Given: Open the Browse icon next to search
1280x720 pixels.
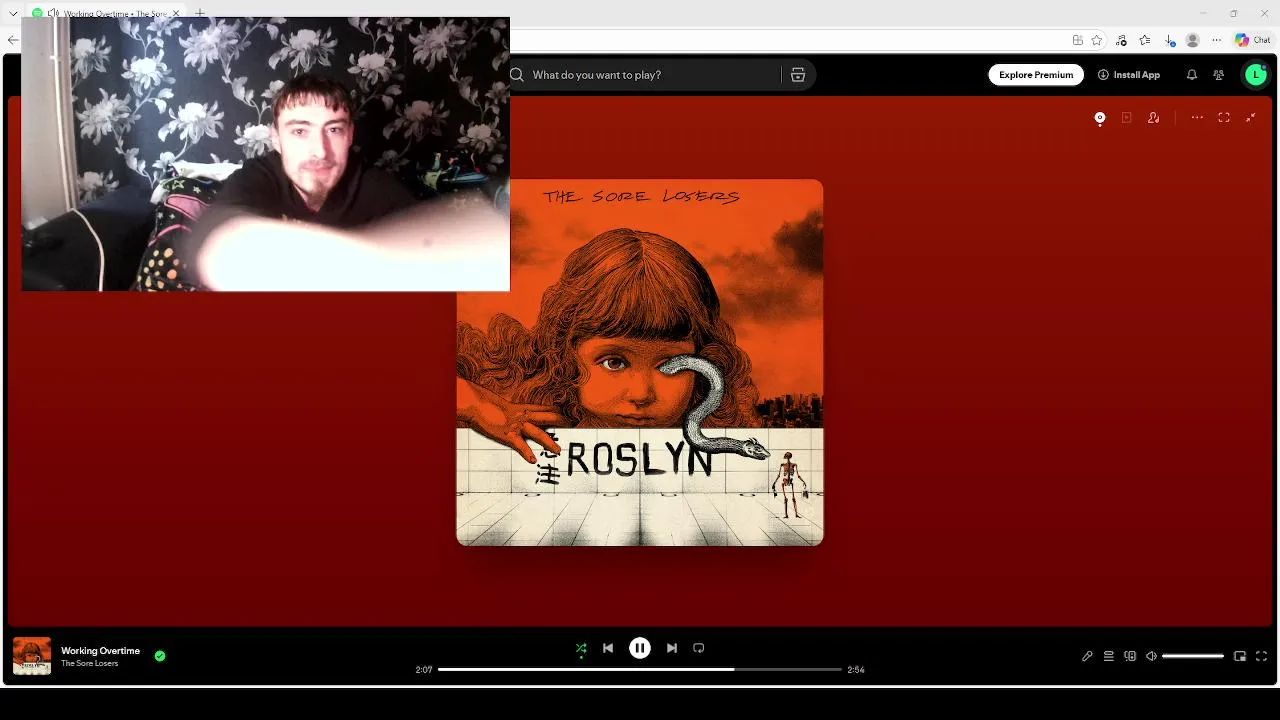Looking at the screenshot, I should click(x=798, y=75).
